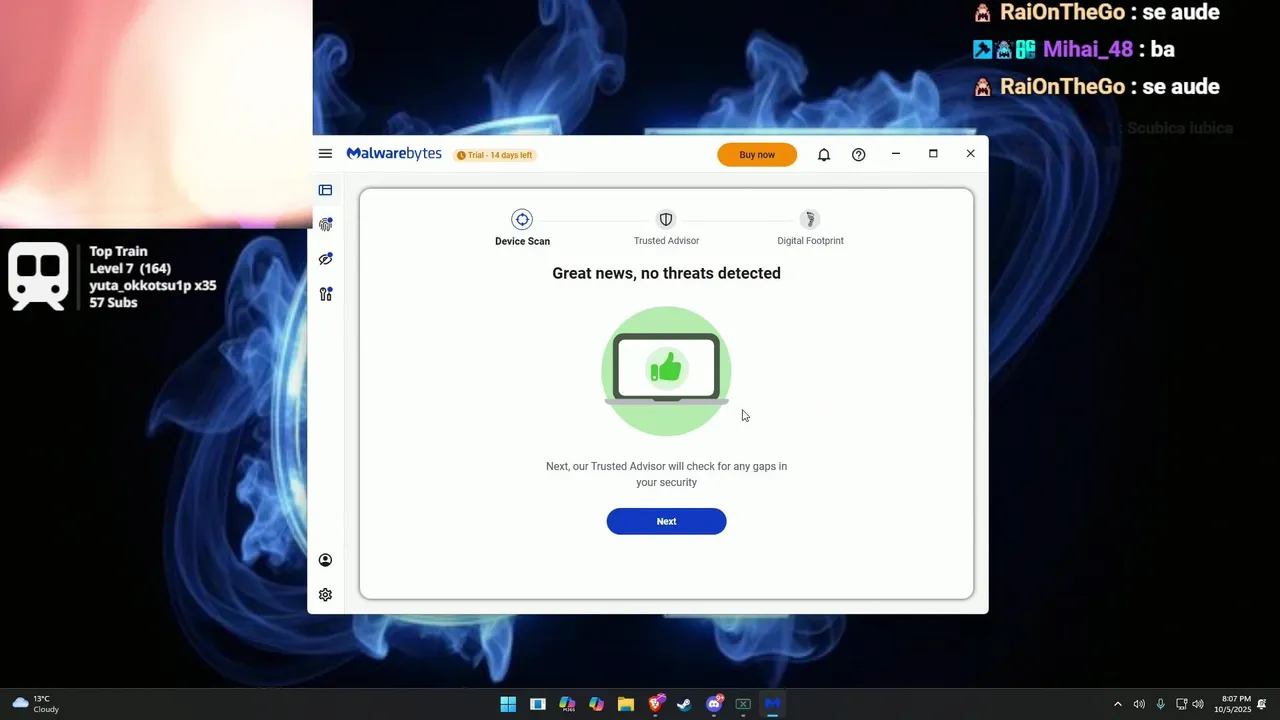Open the Malwarebytes settings gear
Image resolution: width=1280 pixels, height=720 pixels.
pos(325,595)
